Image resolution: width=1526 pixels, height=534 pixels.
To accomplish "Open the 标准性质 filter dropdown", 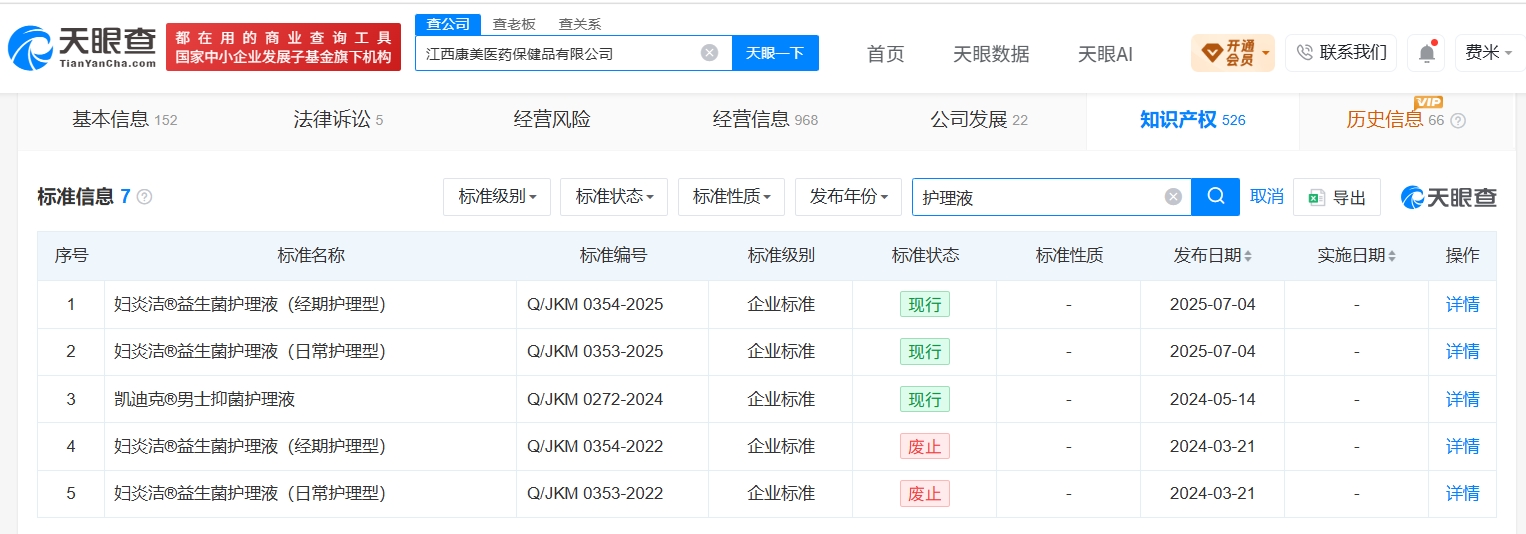I will (x=731, y=197).
